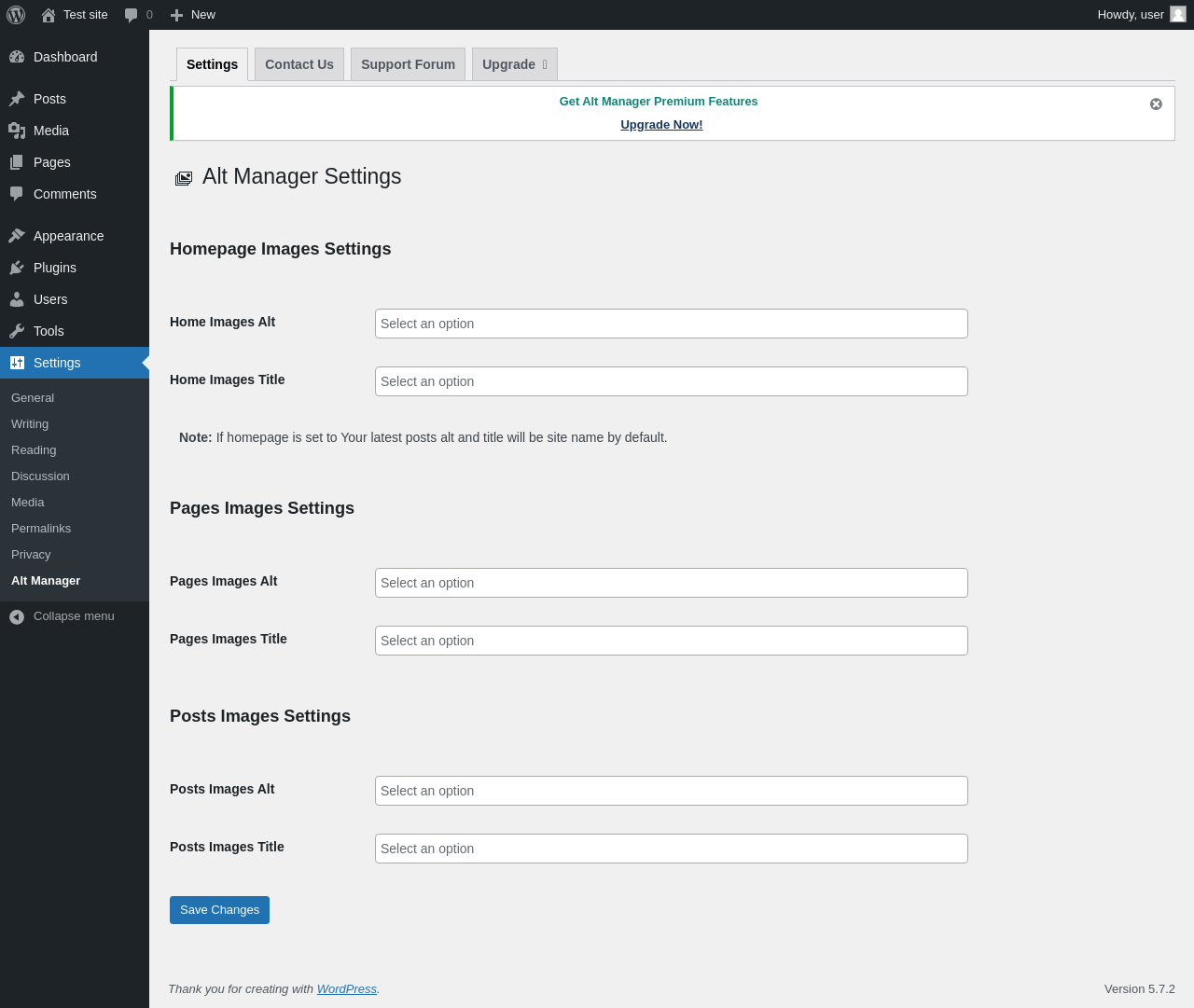Click the Plugins plug icon
The width and height of the screenshot is (1194, 1008).
(x=17, y=268)
